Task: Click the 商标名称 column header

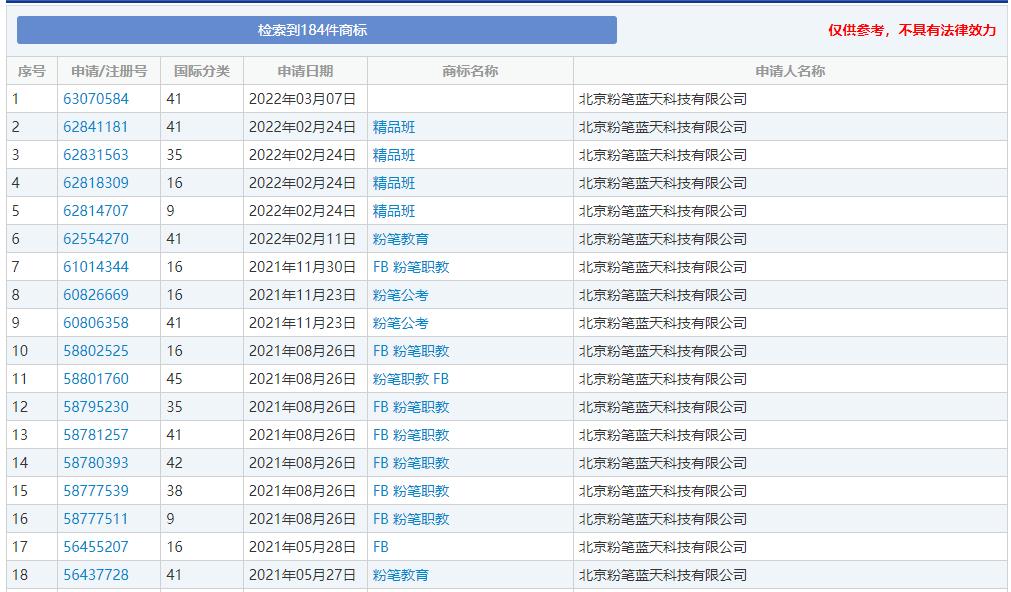Action: (x=470, y=71)
